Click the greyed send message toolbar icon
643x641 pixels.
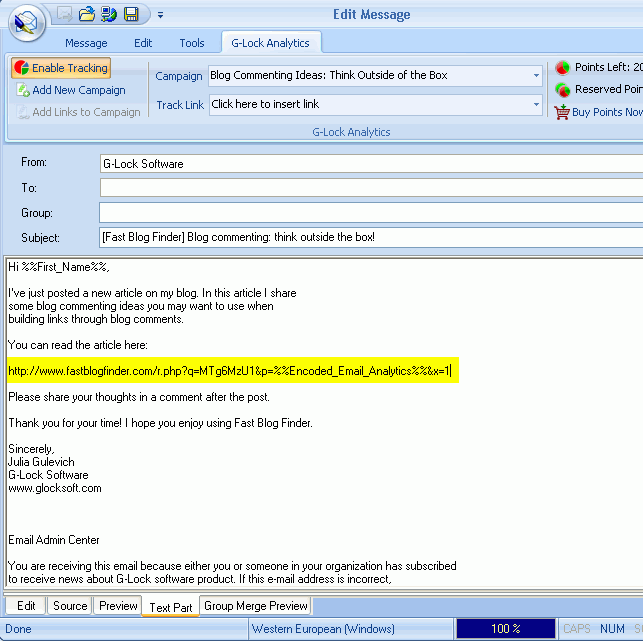pyautogui.click(x=65, y=14)
